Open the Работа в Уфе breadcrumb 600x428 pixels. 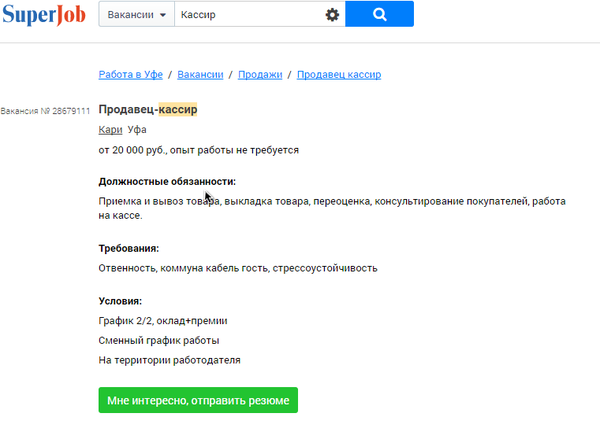[131, 74]
